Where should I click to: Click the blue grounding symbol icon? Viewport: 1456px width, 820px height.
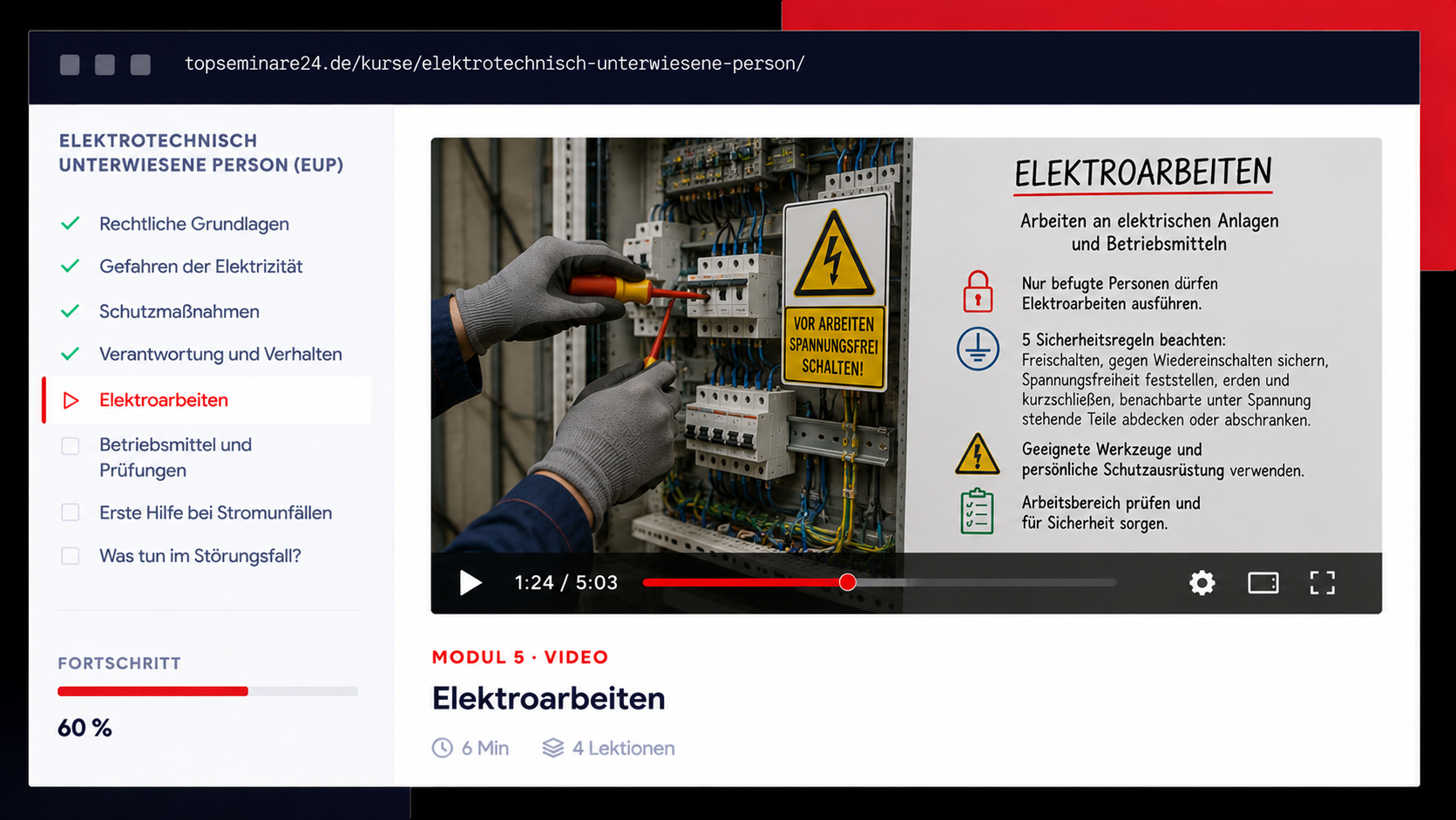pyautogui.click(x=978, y=349)
